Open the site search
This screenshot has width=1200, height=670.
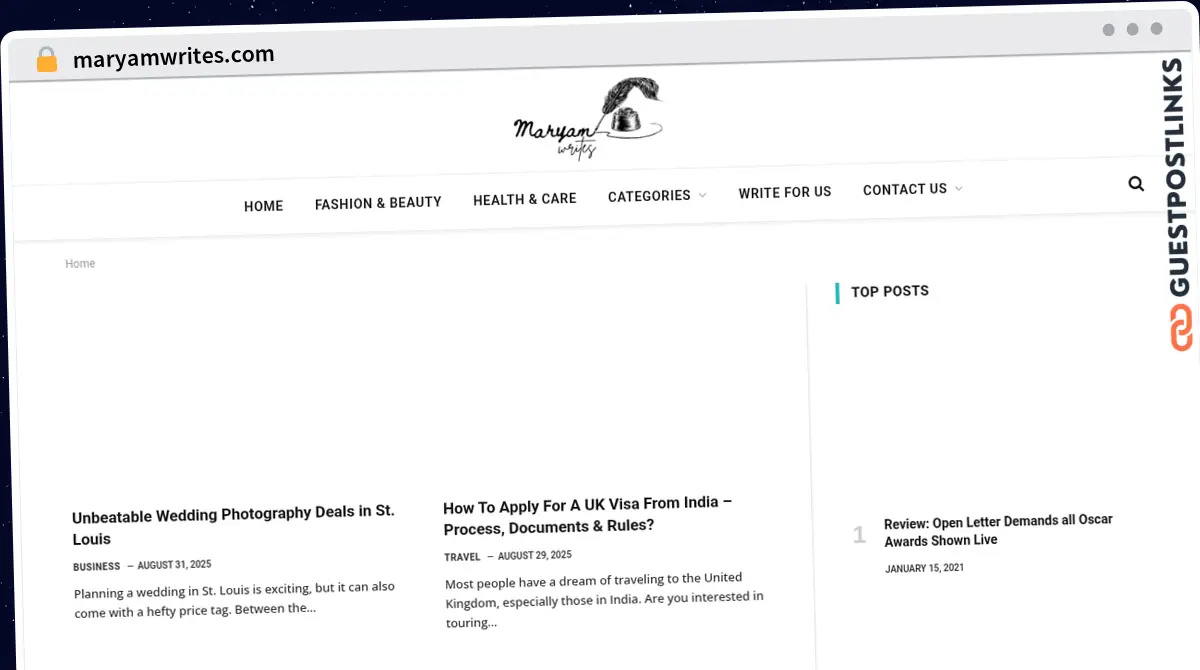tap(1136, 183)
